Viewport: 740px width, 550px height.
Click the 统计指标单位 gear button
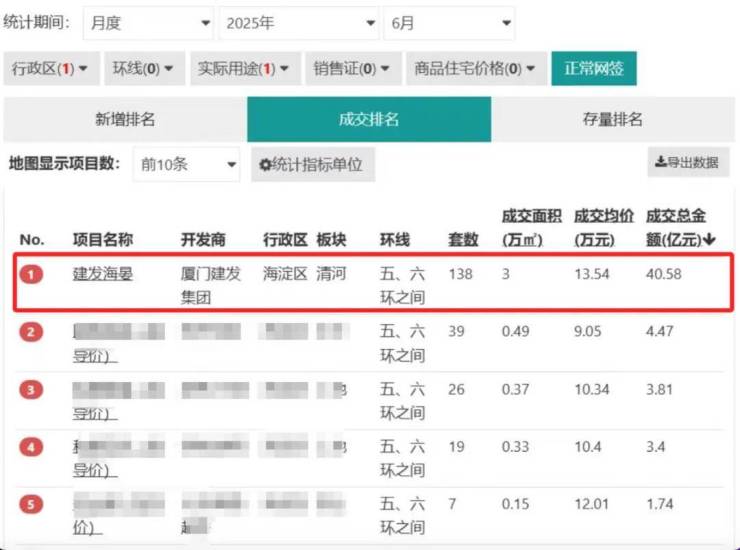coord(311,164)
